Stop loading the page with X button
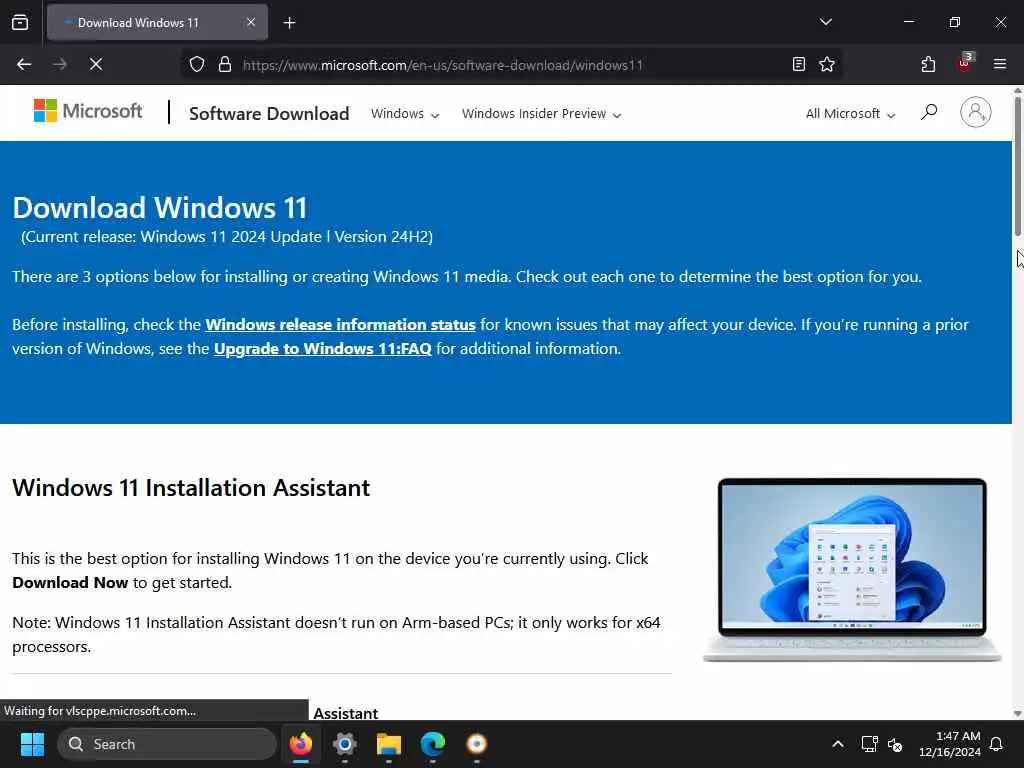 [x=96, y=64]
